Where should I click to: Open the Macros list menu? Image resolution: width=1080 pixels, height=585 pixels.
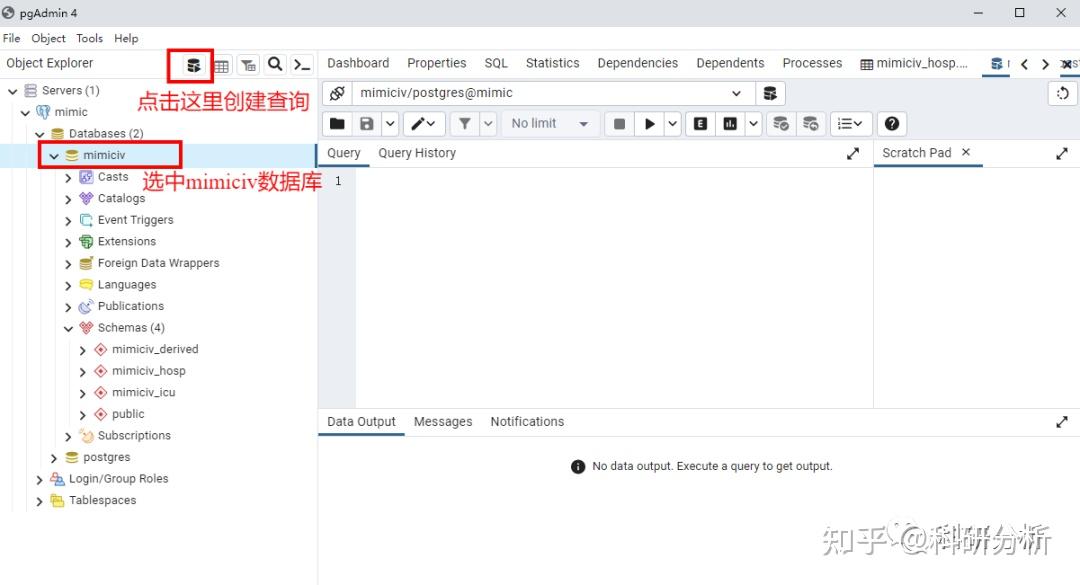pyautogui.click(x=850, y=123)
